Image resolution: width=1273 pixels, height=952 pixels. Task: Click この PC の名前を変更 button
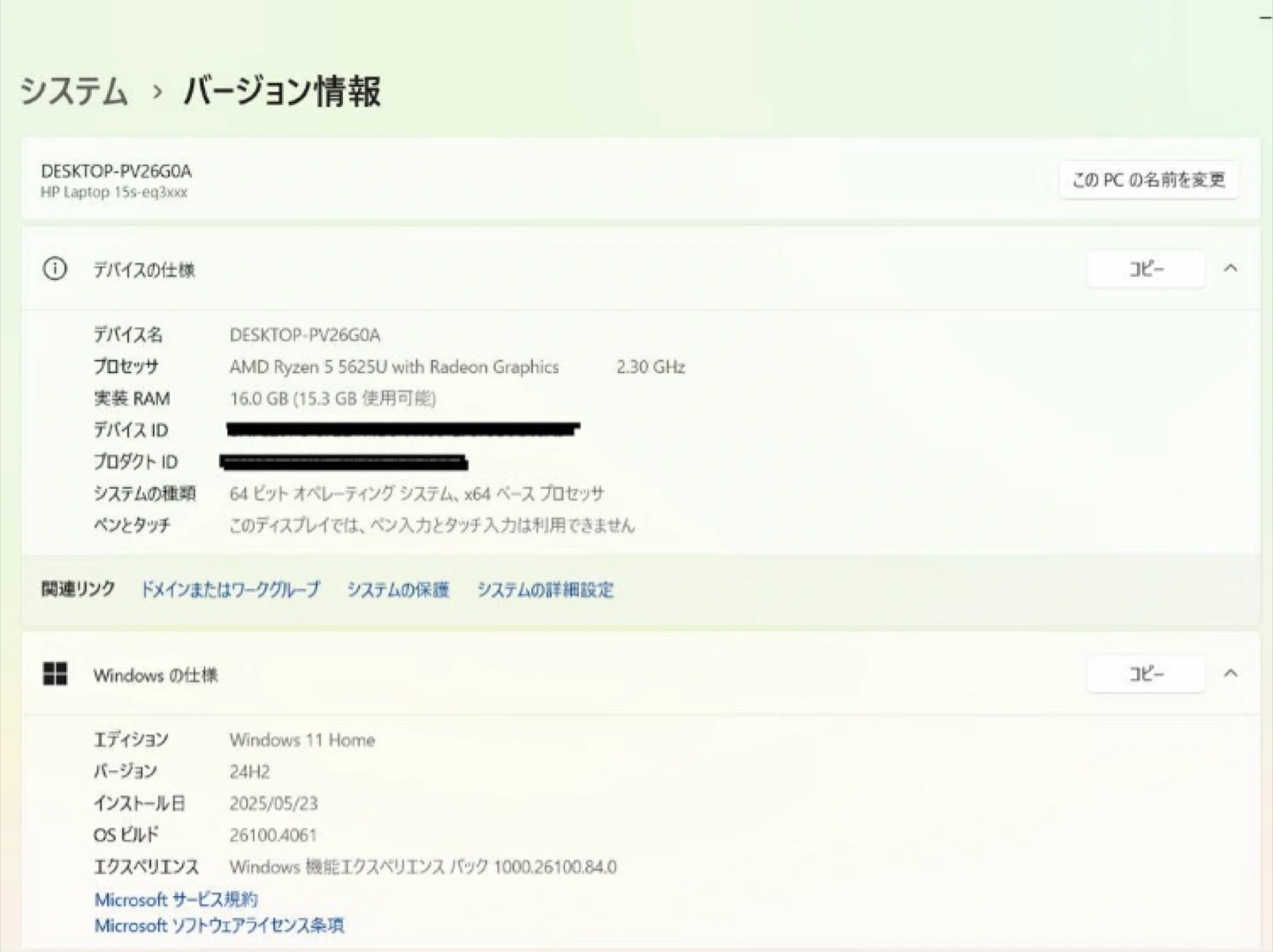(x=1148, y=179)
